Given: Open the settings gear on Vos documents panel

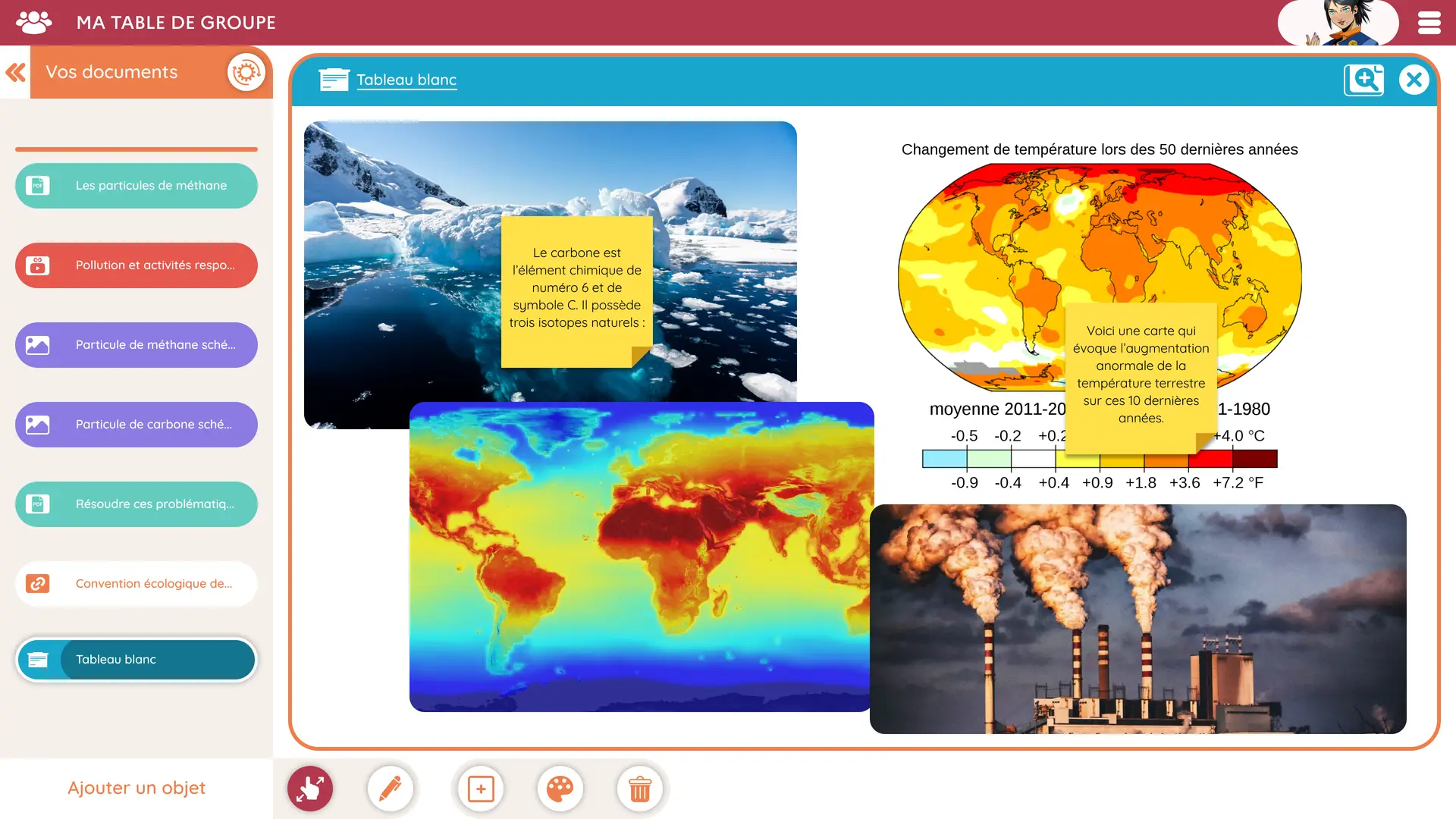Looking at the screenshot, I should click(246, 71).
